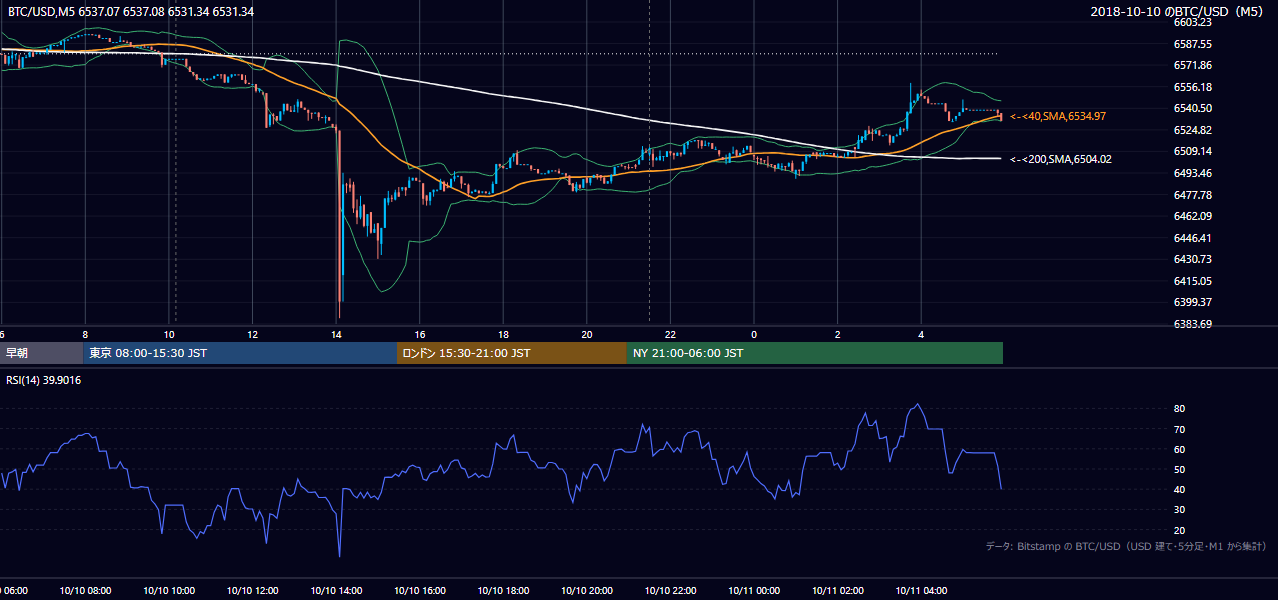
Task: Click the 10/10 20:00 time label
Action: pos(587,591)
